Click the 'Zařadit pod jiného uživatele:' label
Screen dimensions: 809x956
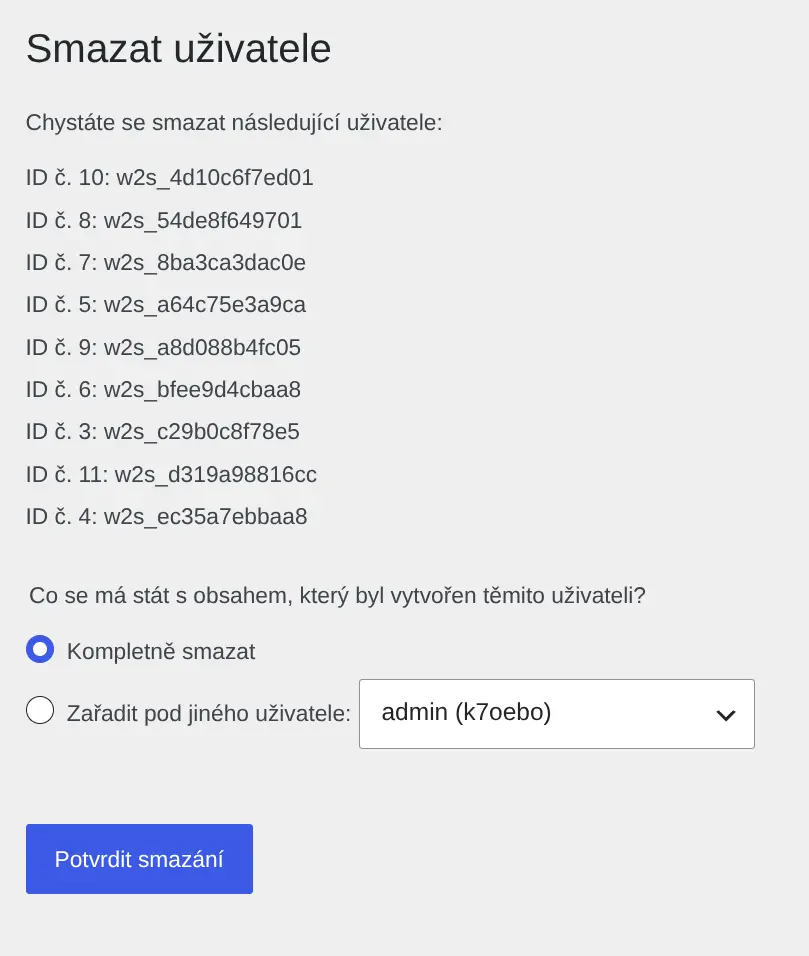point(209,713)
